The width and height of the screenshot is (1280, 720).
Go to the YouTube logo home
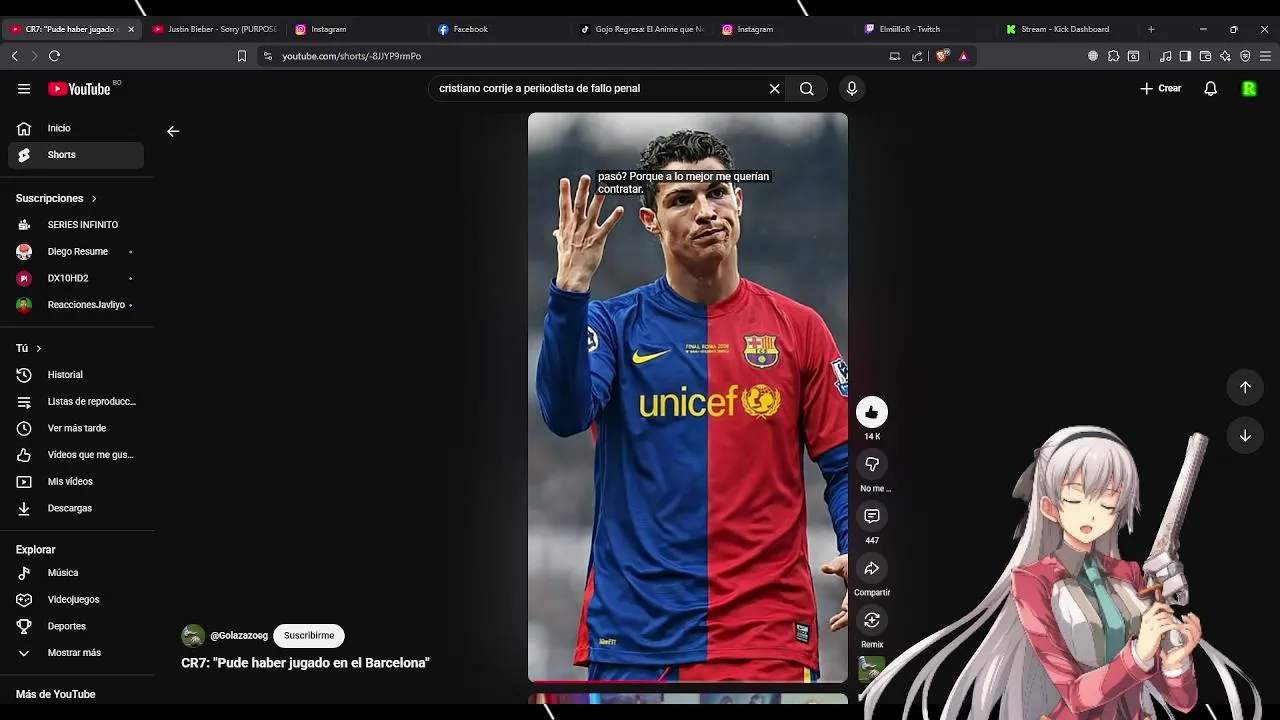pos(79,89)
